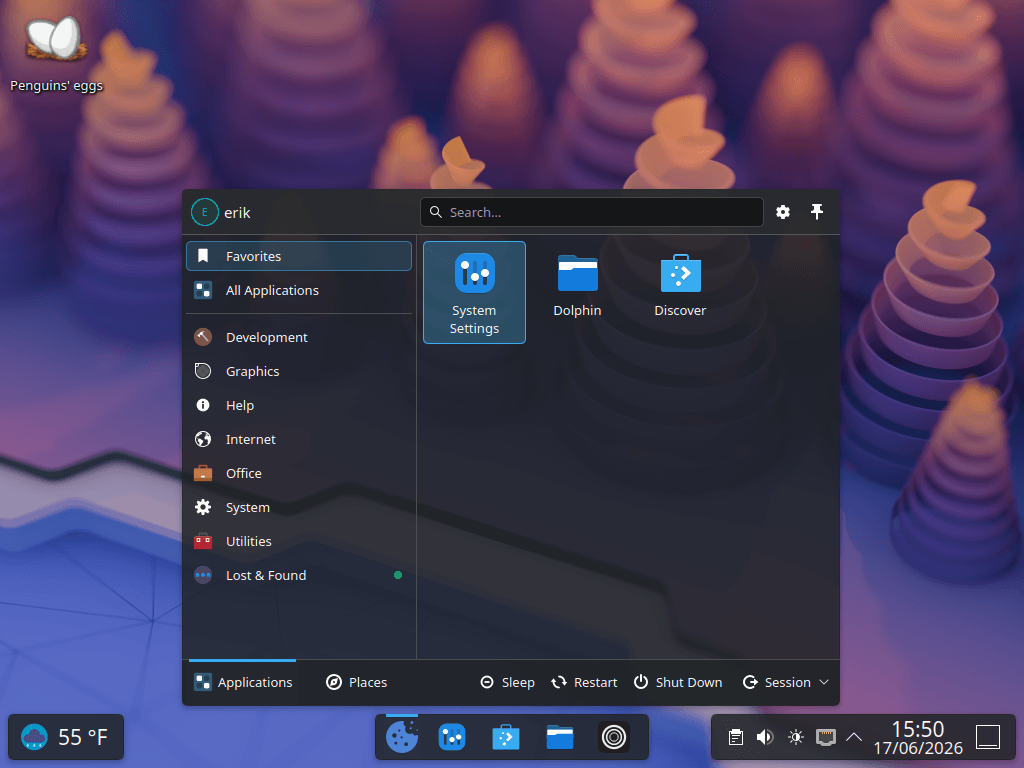The image size is (1024, 768).
Task: Open the Office category
Action: click(299, 473)
